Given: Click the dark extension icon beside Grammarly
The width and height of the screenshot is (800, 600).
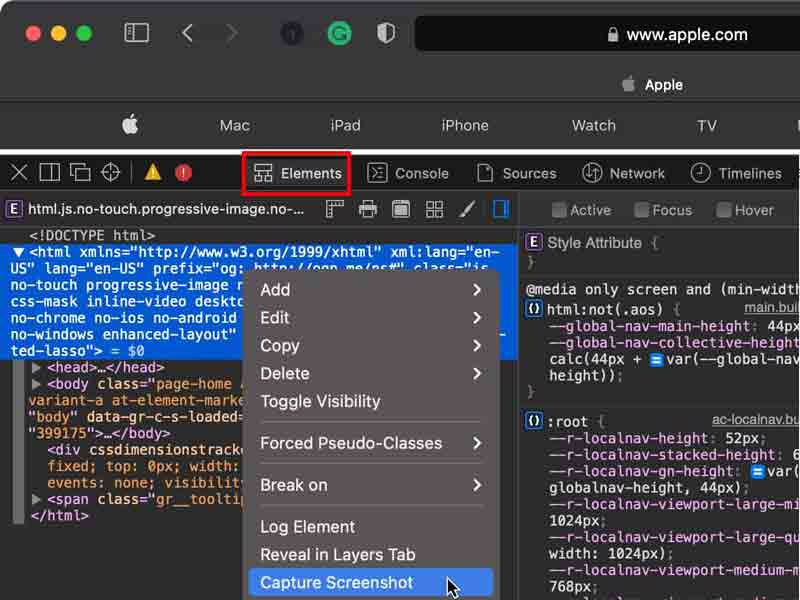Looking at the screenshot, I should [292, 34].
